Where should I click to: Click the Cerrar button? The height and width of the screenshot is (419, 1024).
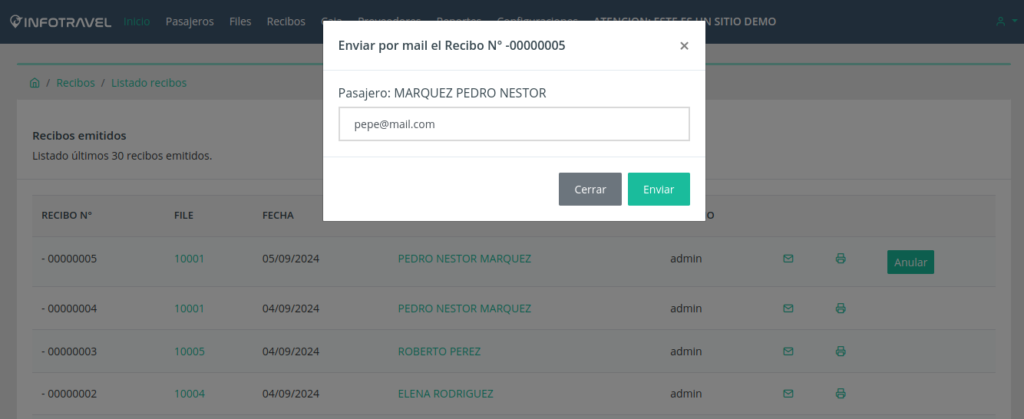(590, 189)
